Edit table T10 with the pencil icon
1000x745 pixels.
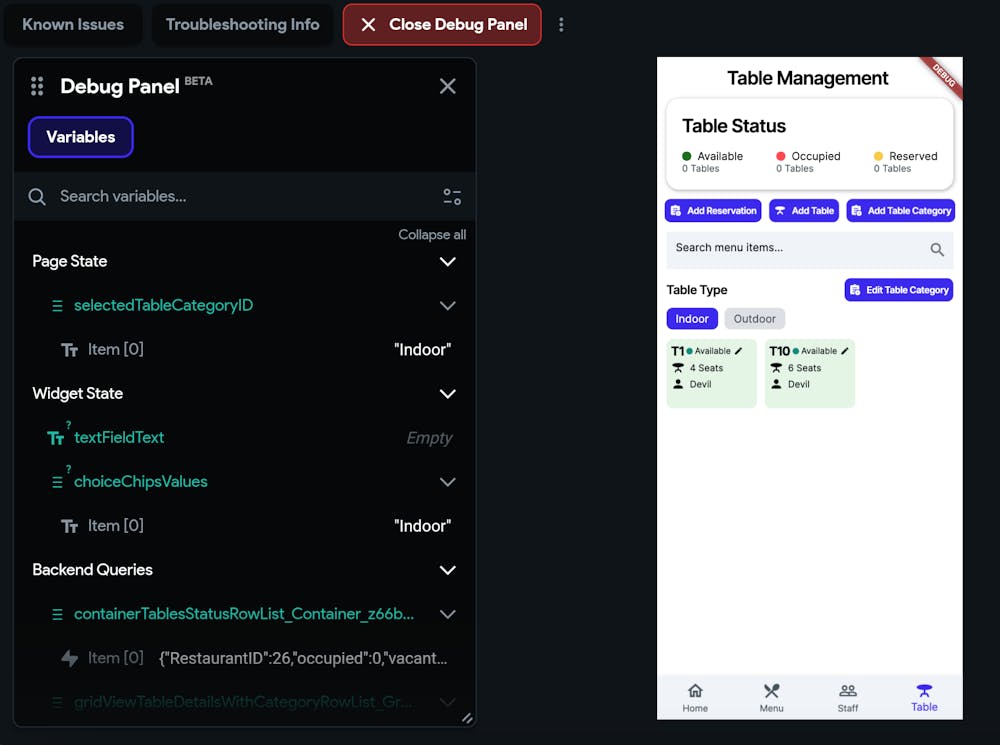(845, 351)
